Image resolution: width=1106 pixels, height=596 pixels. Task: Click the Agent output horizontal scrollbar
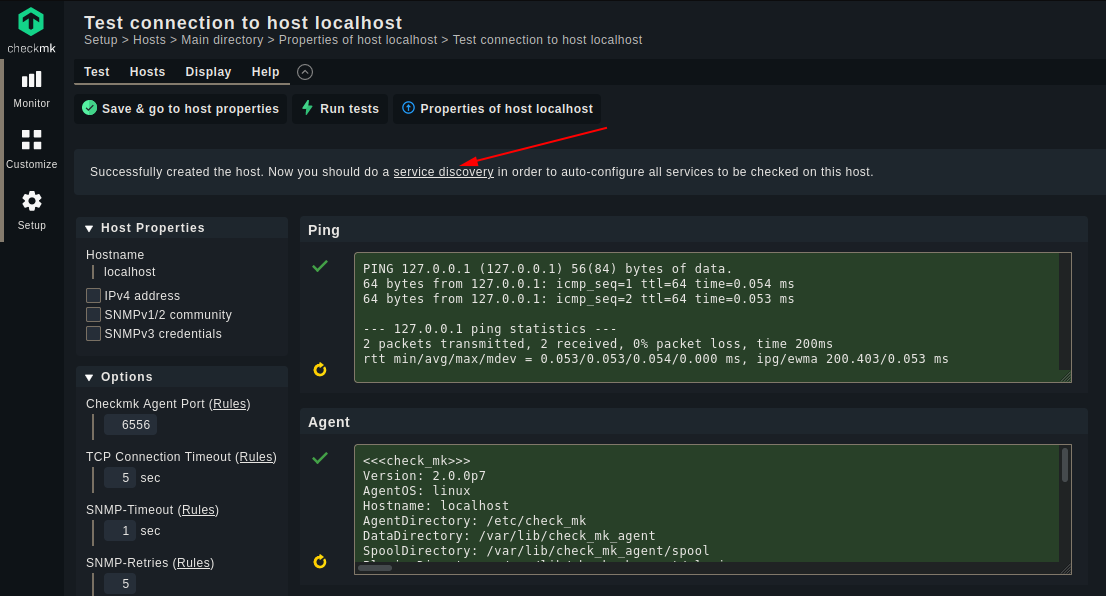(x=375, y=568)
